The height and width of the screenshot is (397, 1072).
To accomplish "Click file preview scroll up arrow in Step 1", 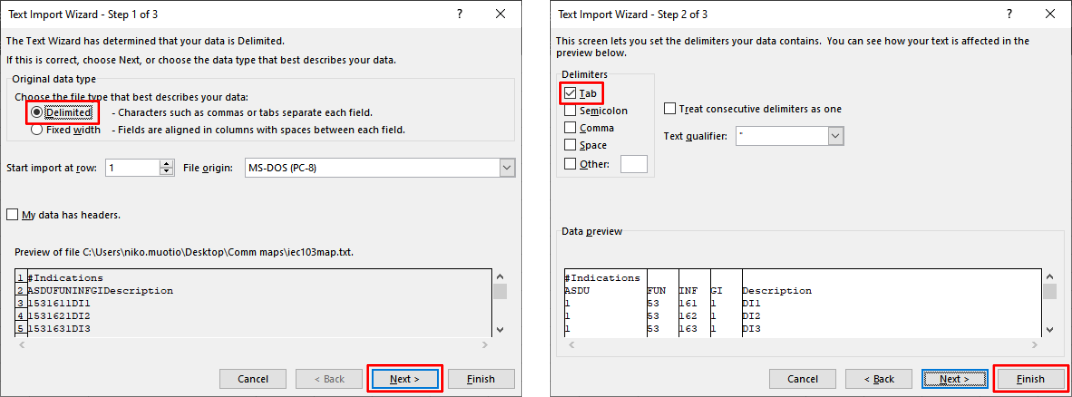I will click(500, 276).
